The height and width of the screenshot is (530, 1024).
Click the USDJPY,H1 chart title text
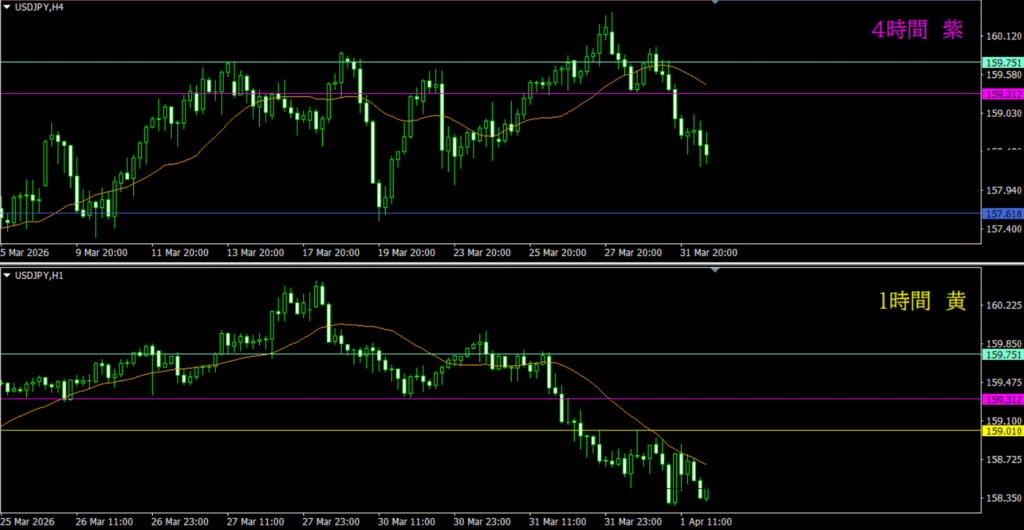[41, 274]
